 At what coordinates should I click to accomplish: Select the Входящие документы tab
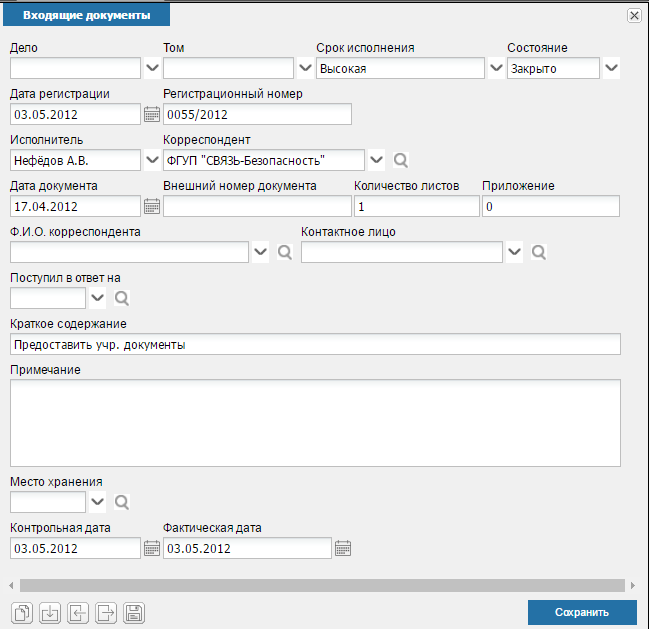tap(87, 15)
